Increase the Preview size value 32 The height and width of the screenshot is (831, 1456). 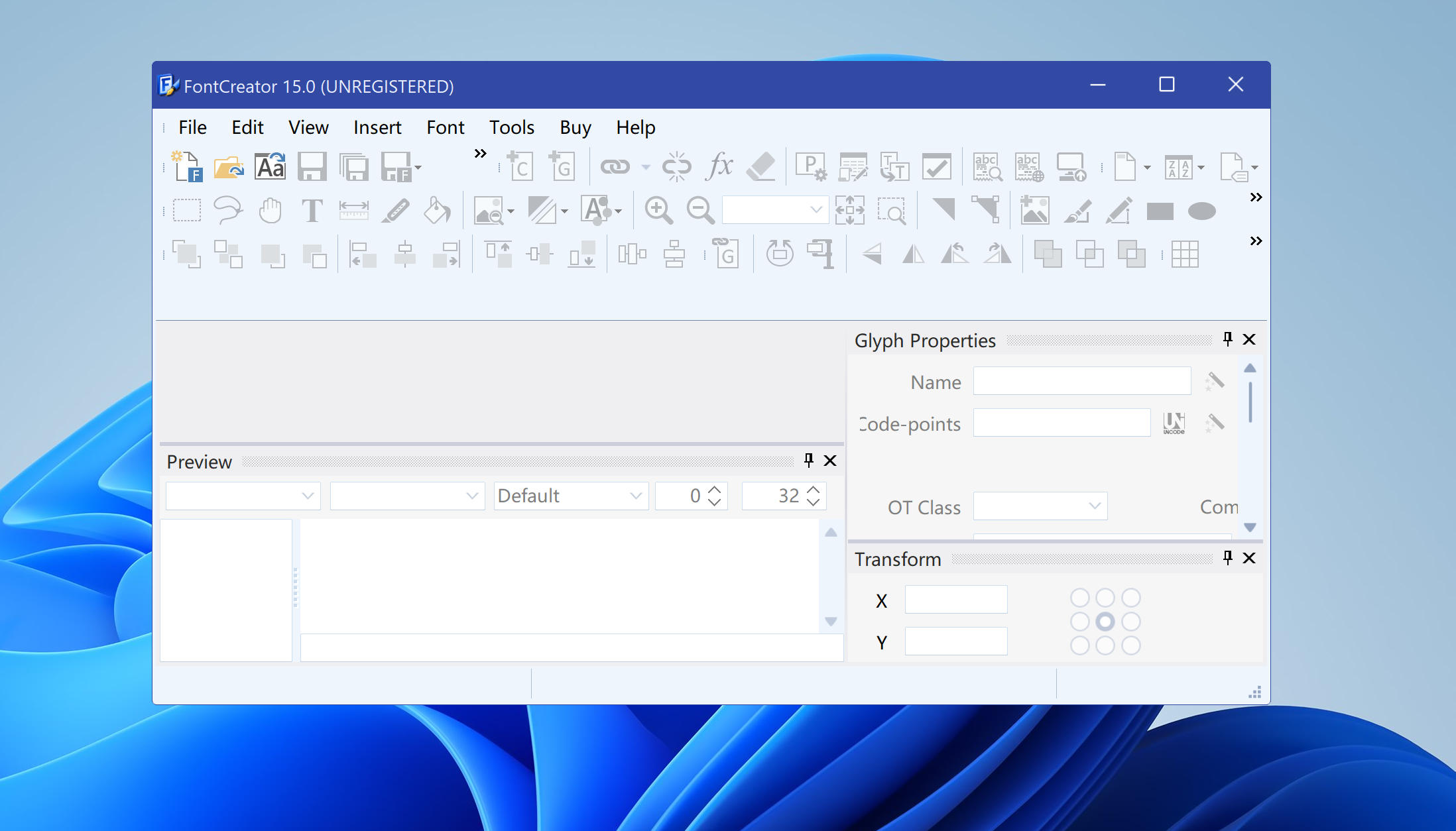point(814,490)
